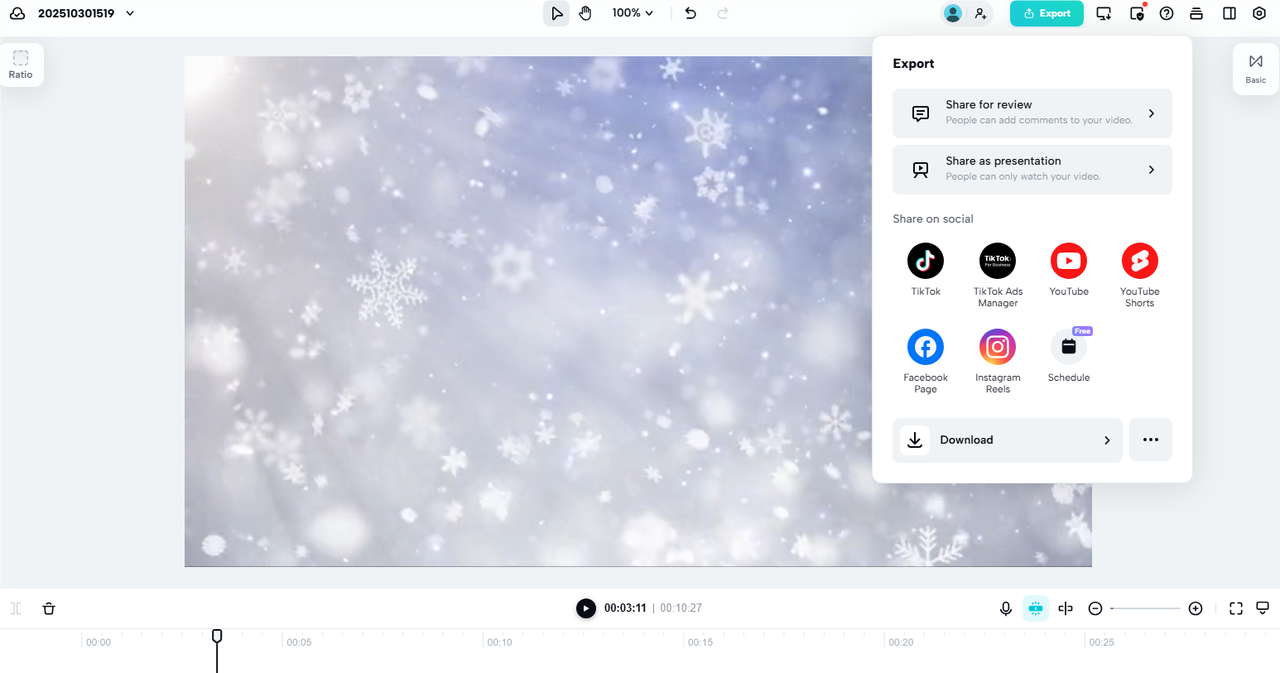Click the help question mark icon
Screen dimensions: 1280x673
tap(1166, 13)
